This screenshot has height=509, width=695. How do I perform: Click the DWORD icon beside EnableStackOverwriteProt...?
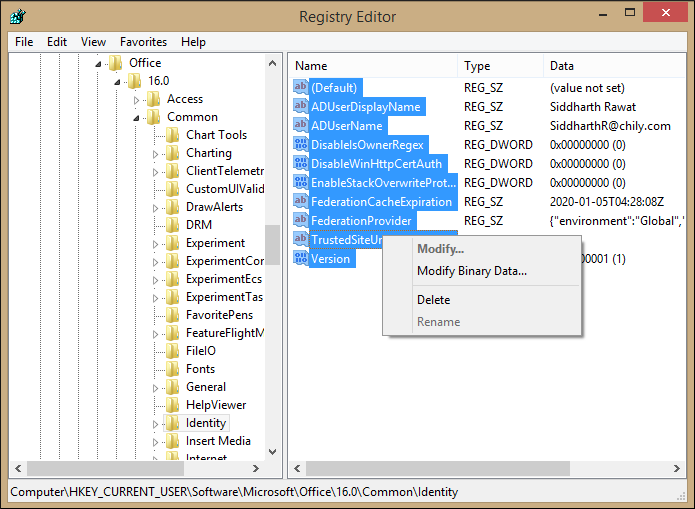(x=301, y=182)
